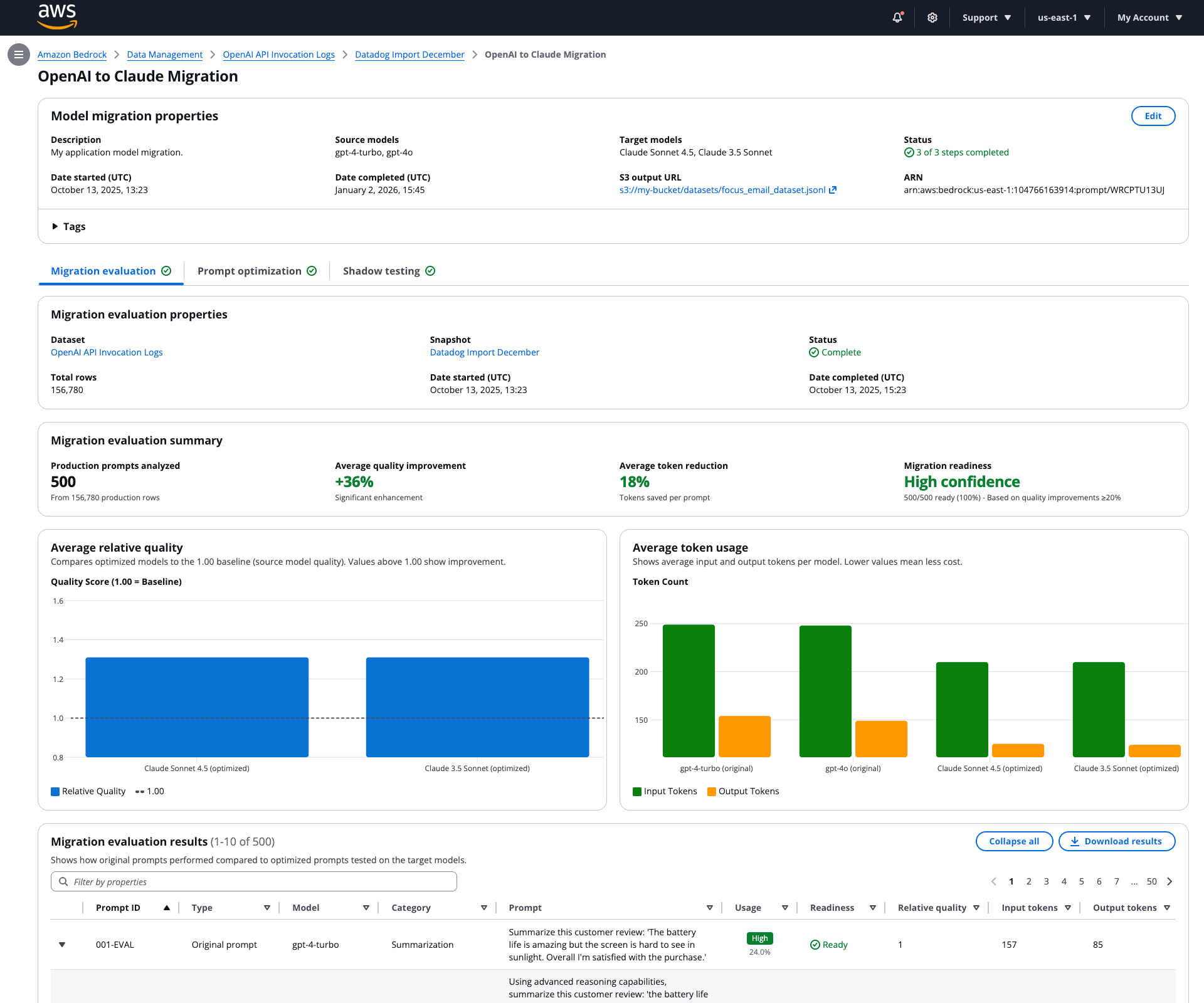Click the gpt-4o output tokens bar

click(881, 739)
